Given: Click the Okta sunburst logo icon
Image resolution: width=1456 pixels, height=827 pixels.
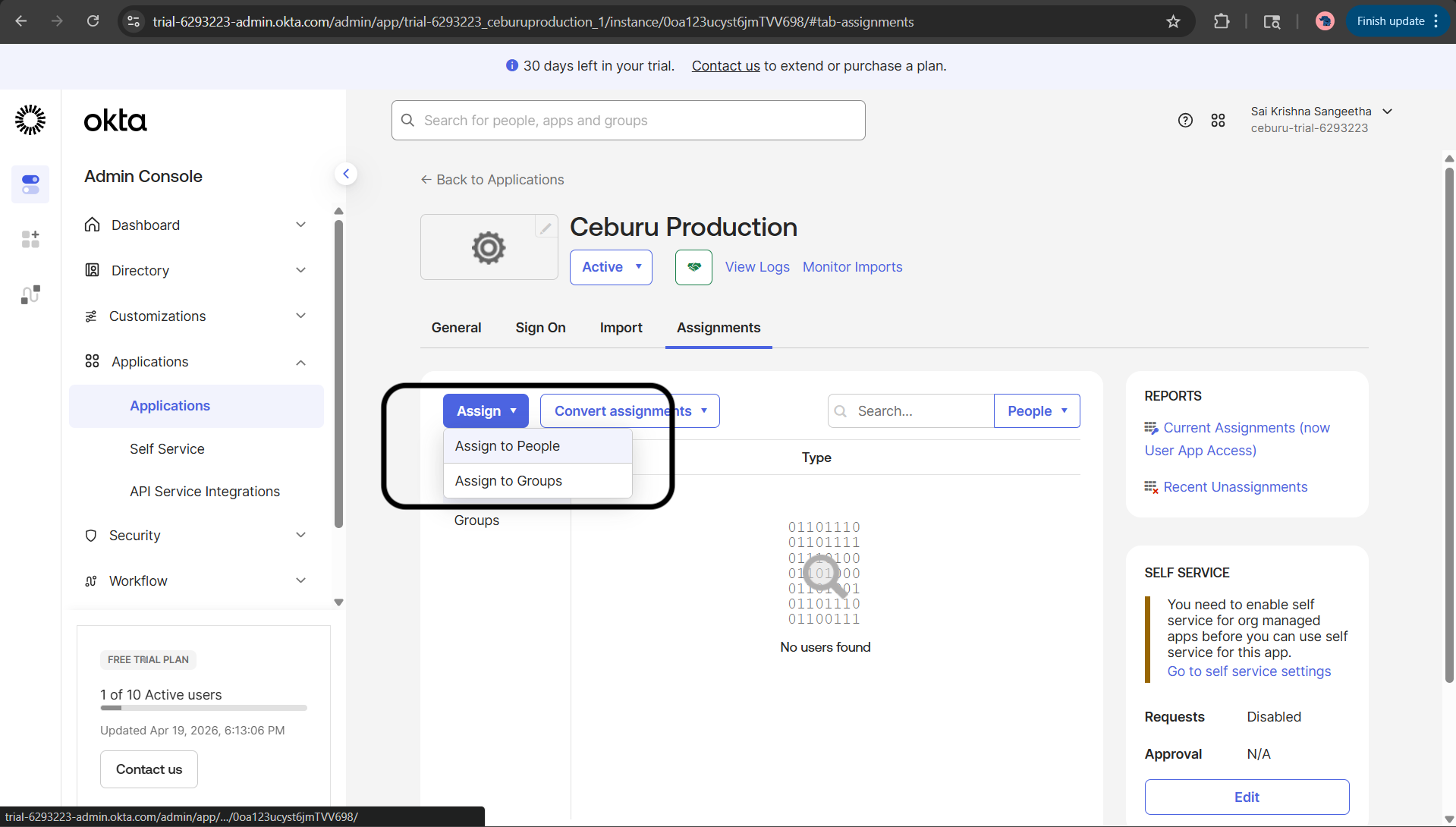Looking at the screenshot, I should pyautogui.click(x=30, y=120).
